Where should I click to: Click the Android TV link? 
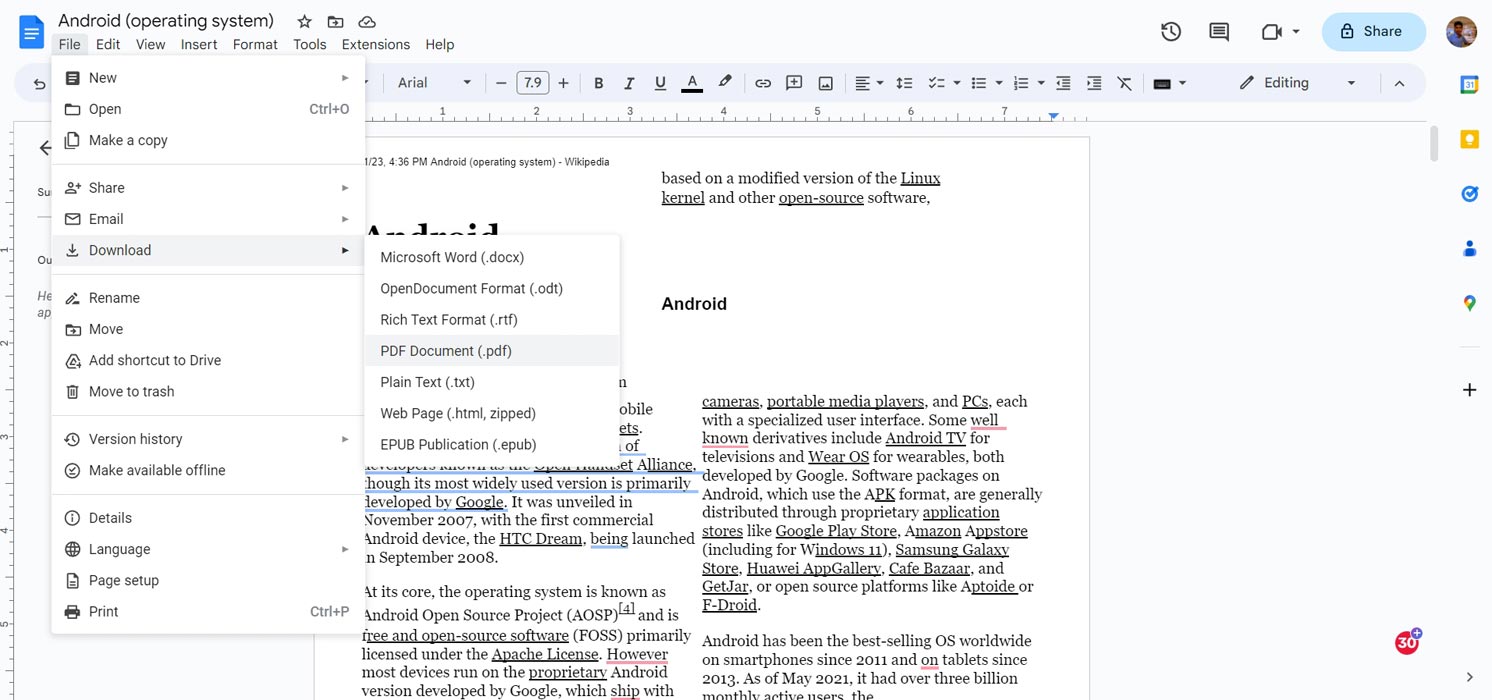pyautogui.click(x=926, y=437)
